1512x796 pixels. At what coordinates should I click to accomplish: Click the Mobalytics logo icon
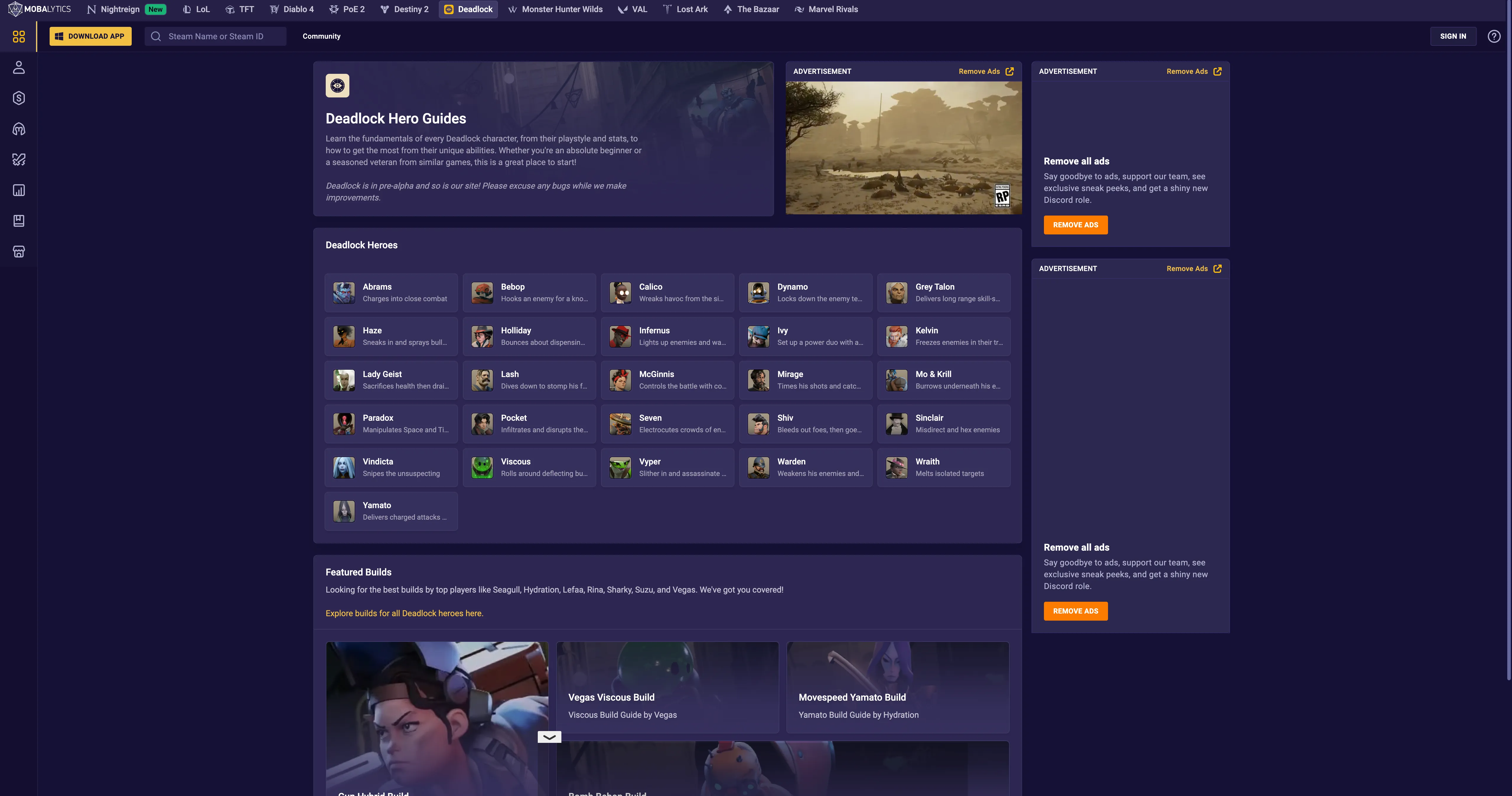15,9
